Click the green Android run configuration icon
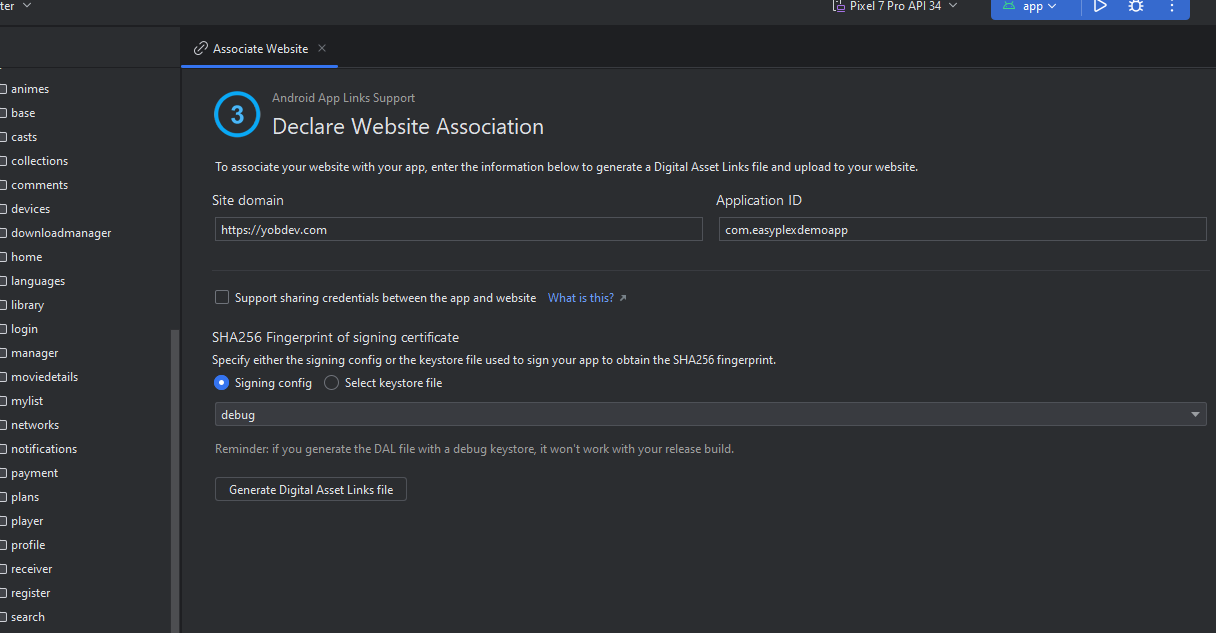Screen dimensions: 1216x633 tap(1009, 6)
